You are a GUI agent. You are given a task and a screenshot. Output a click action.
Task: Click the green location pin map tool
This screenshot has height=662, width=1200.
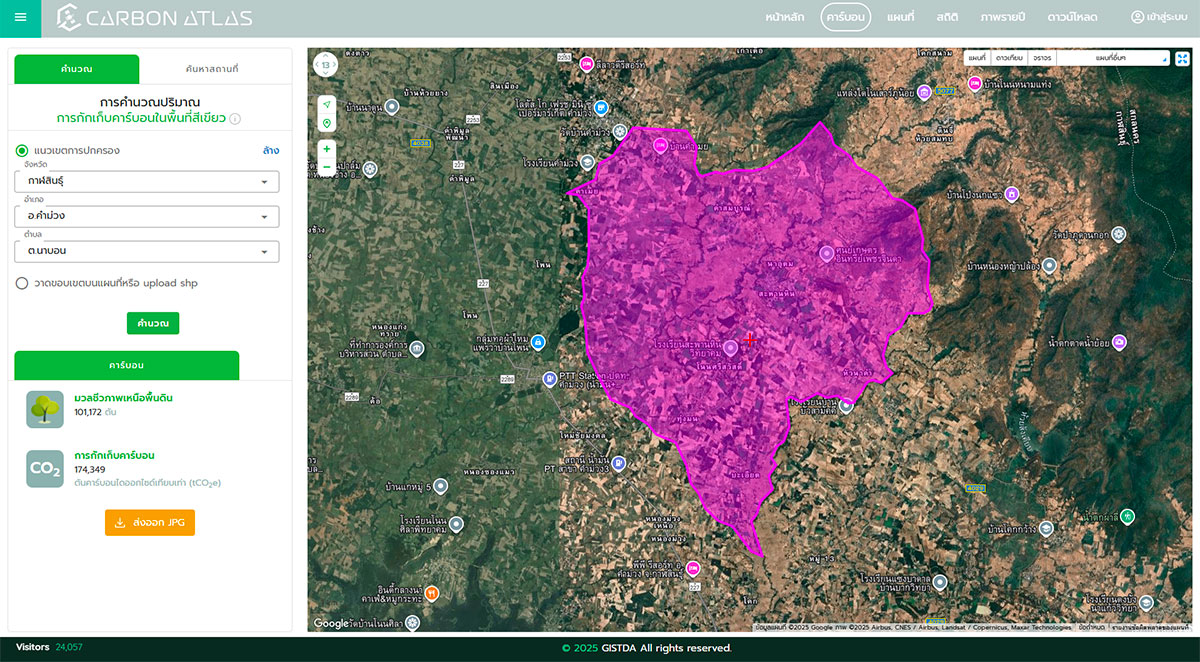(327, 123)
